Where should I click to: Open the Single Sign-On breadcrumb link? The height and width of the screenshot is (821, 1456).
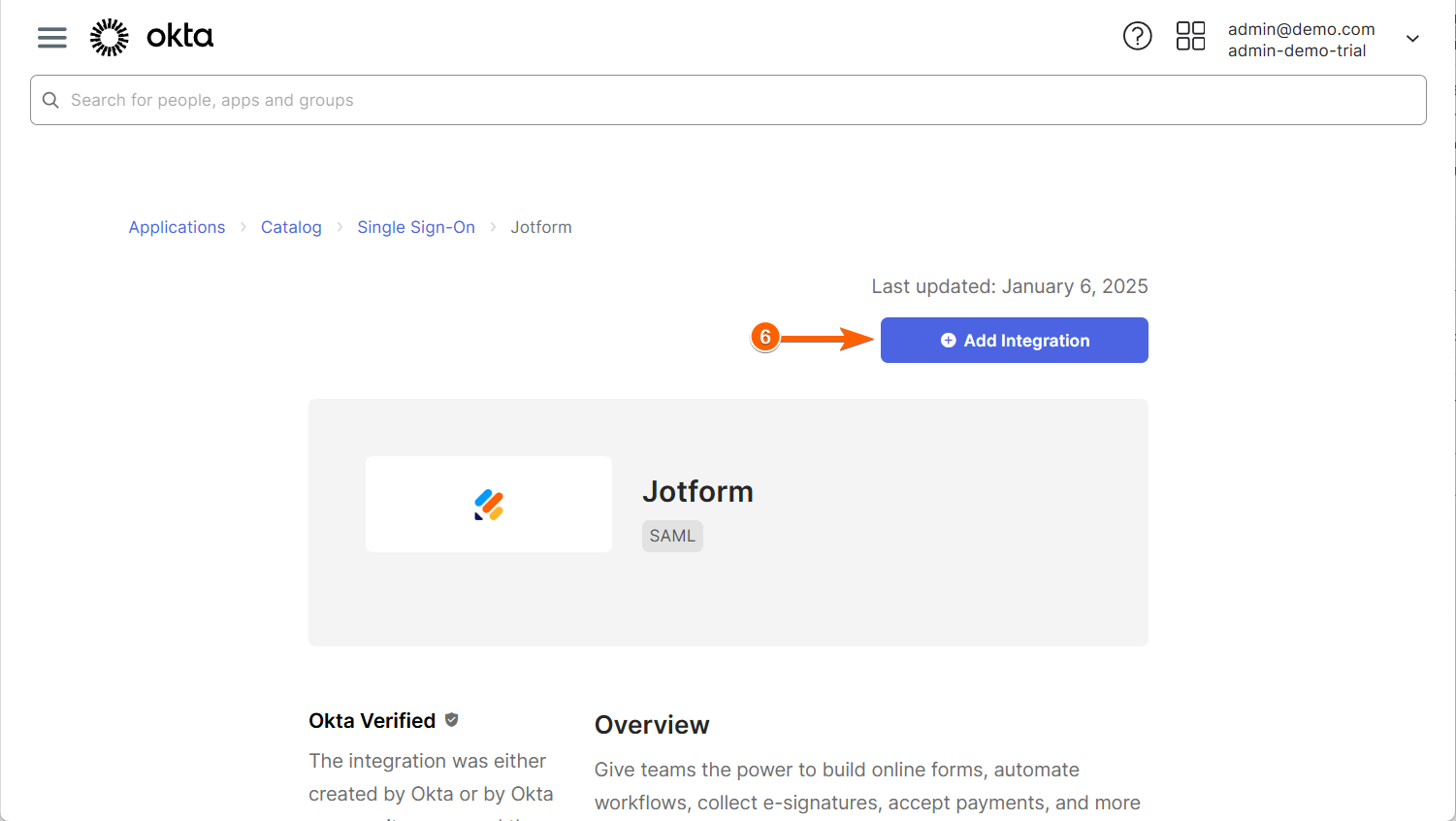[x=416, y=227]
